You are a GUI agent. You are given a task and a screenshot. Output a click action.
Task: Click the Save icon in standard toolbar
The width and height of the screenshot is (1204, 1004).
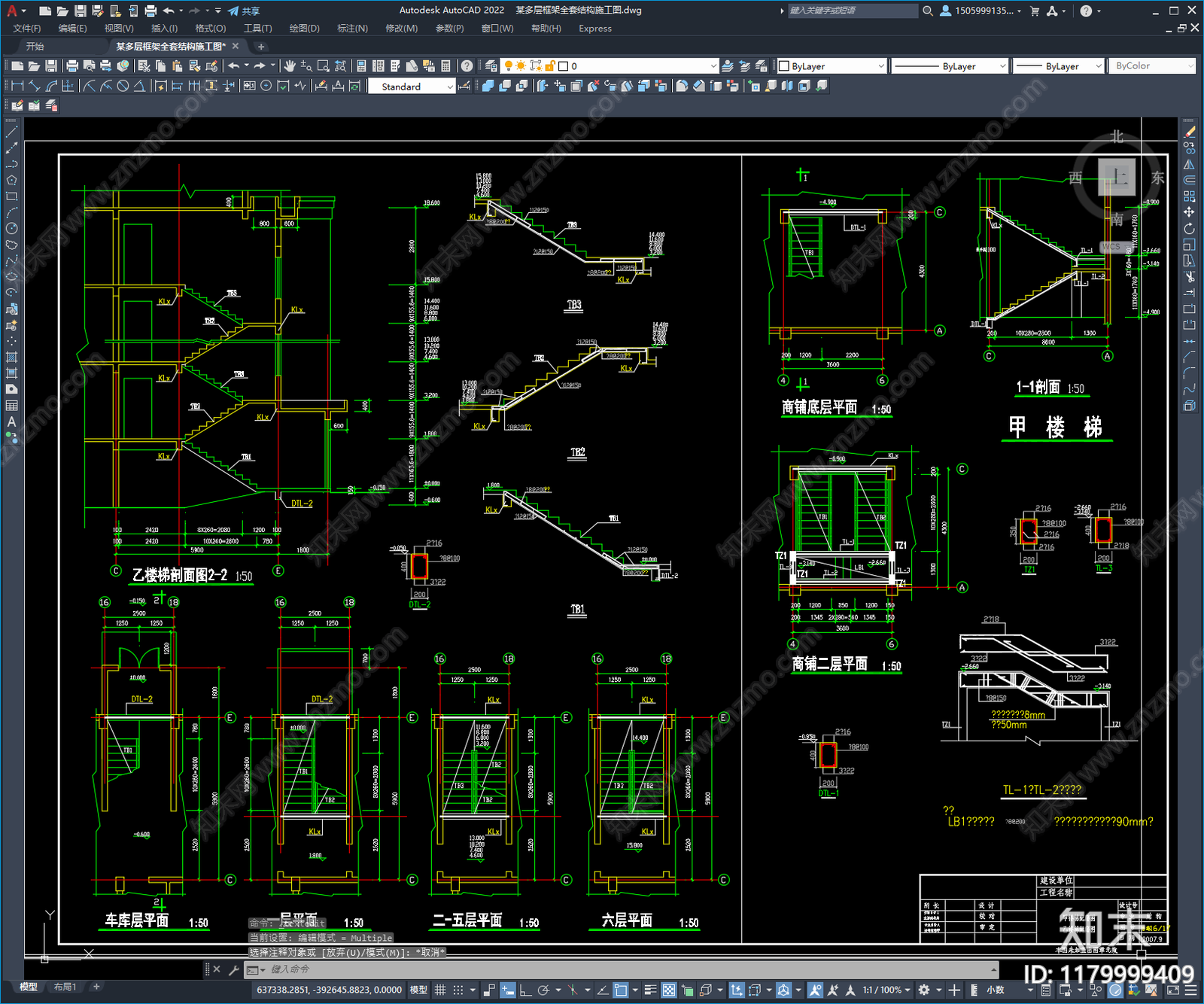(51, 66)
